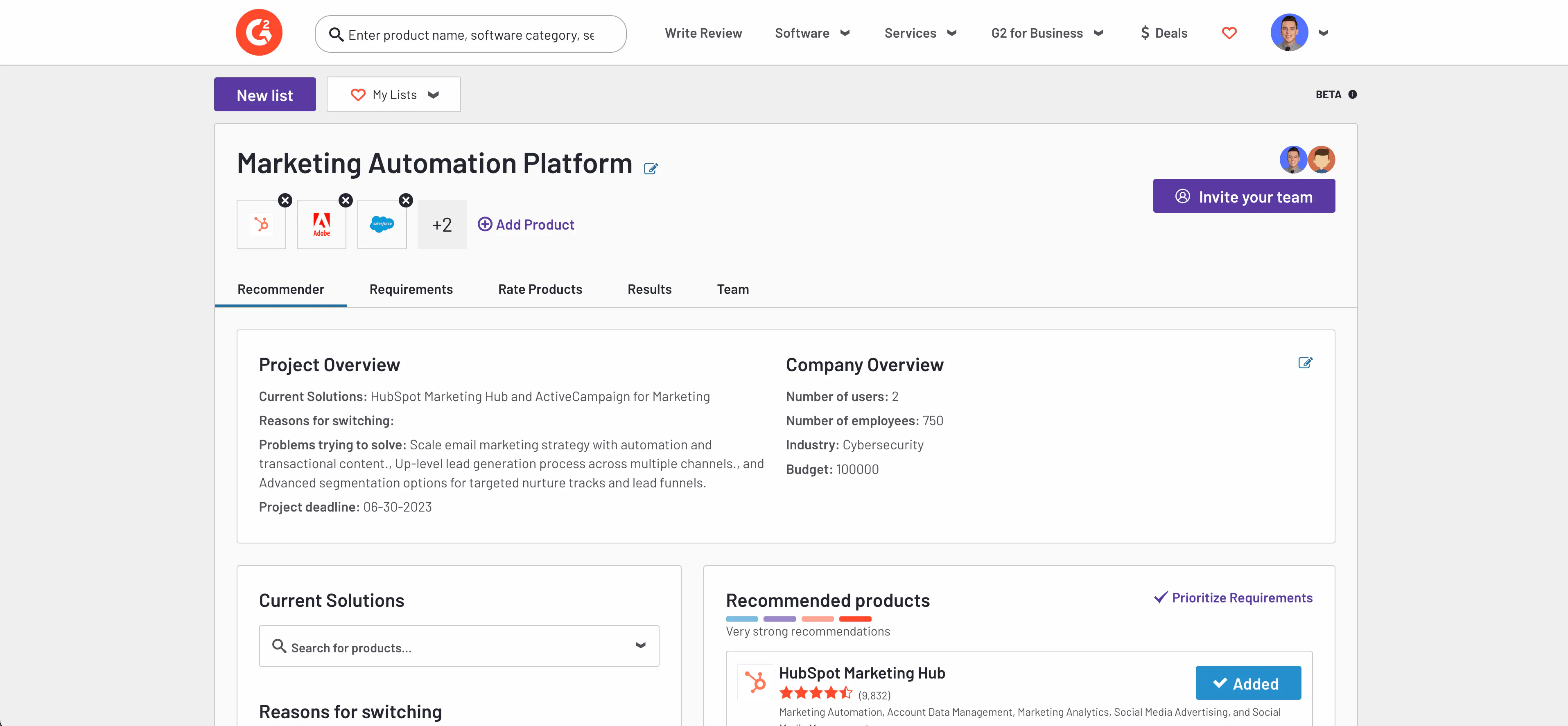Remove Salesforce product from the list

[406, 200]
